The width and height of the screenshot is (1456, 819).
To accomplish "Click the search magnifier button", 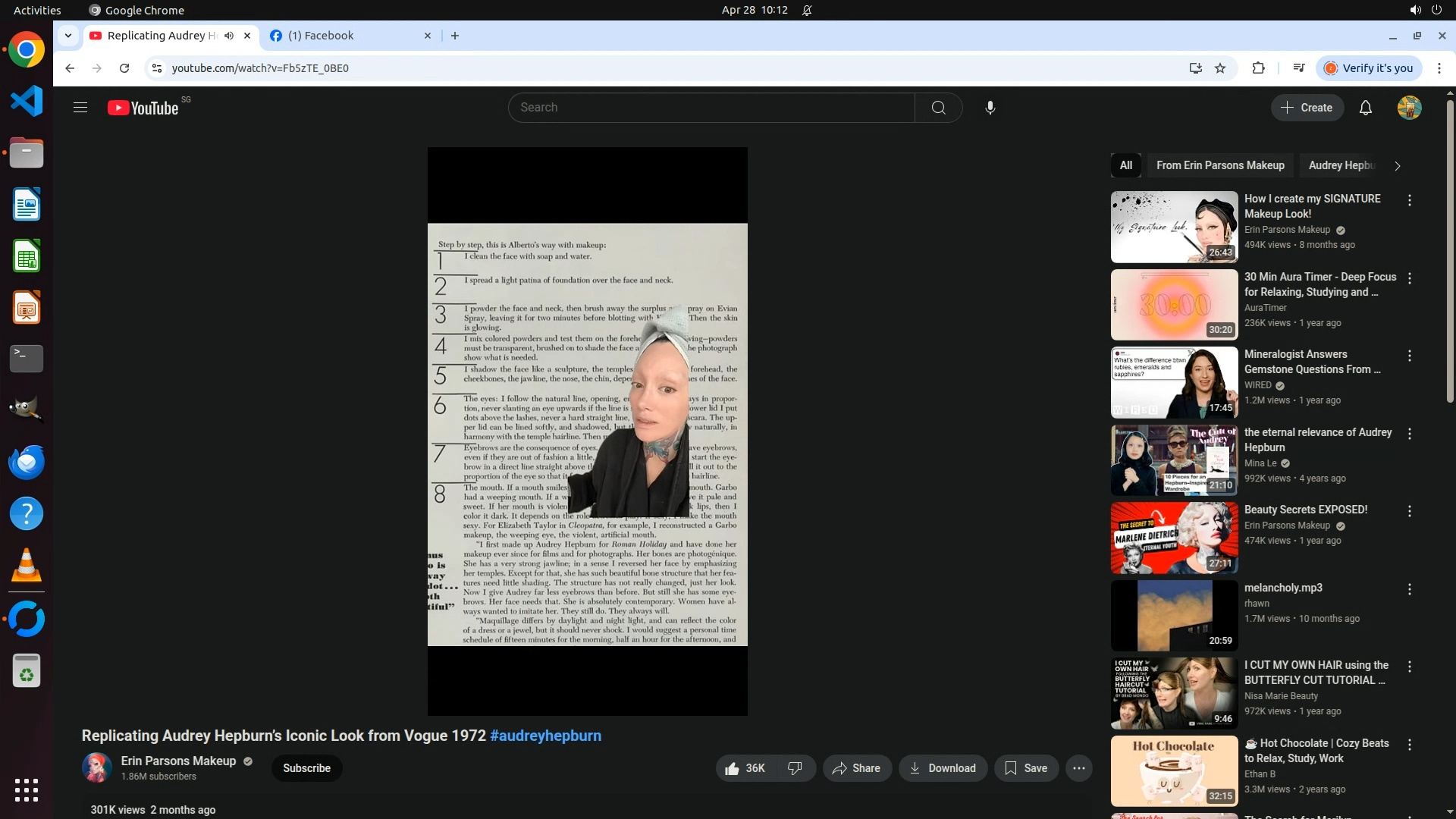I will [938, 108].
